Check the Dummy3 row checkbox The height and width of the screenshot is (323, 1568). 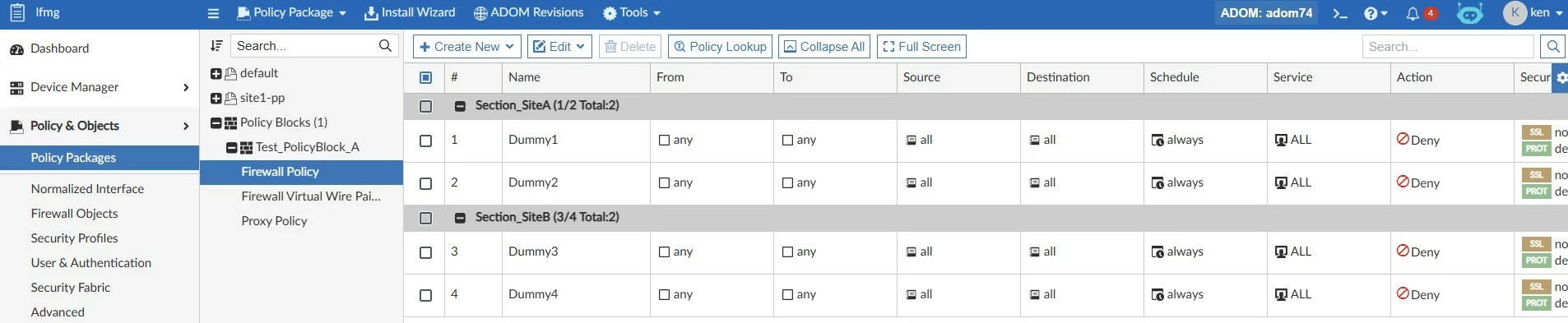425,252
